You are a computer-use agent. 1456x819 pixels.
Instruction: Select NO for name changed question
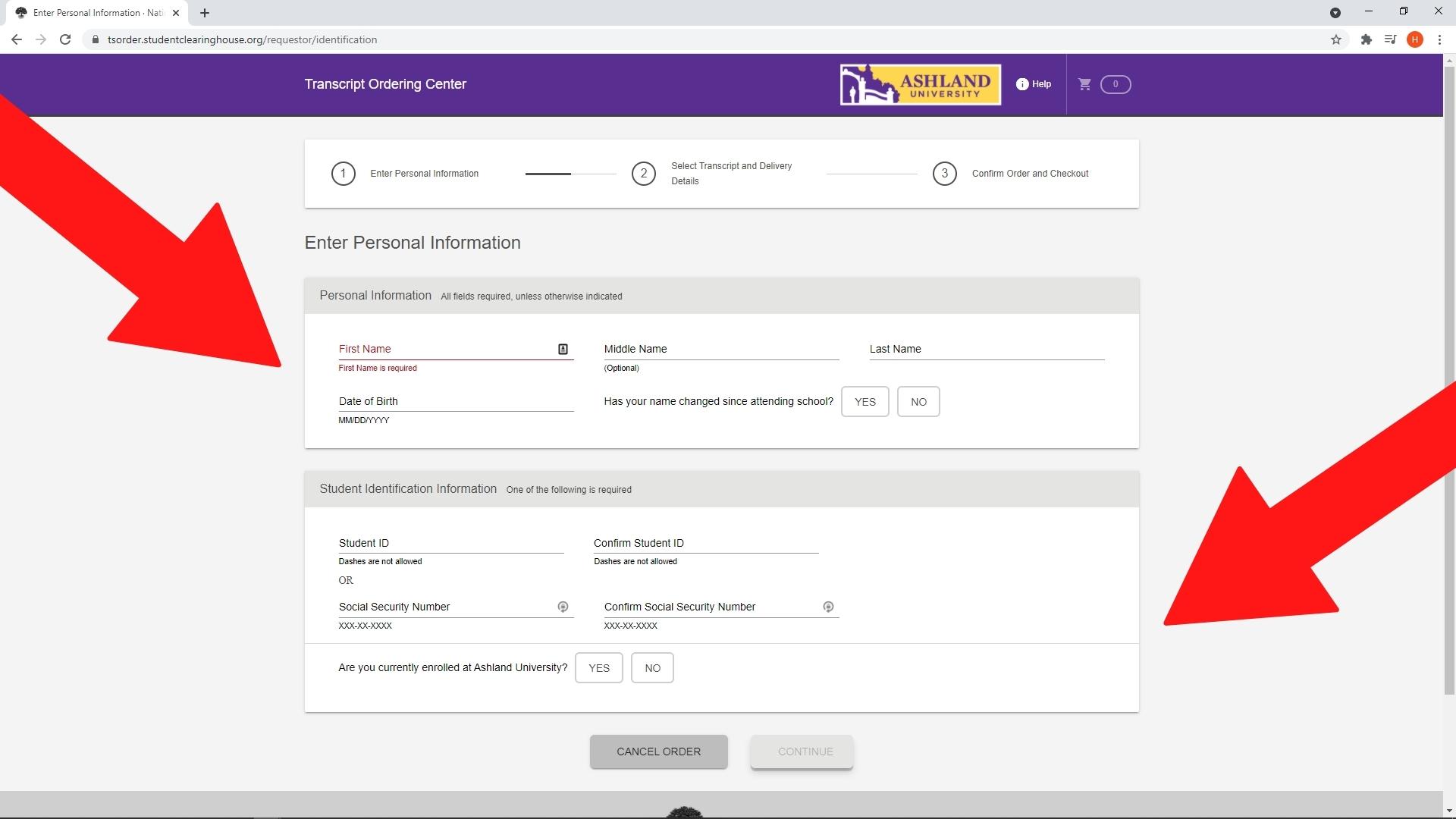(918, 402)
